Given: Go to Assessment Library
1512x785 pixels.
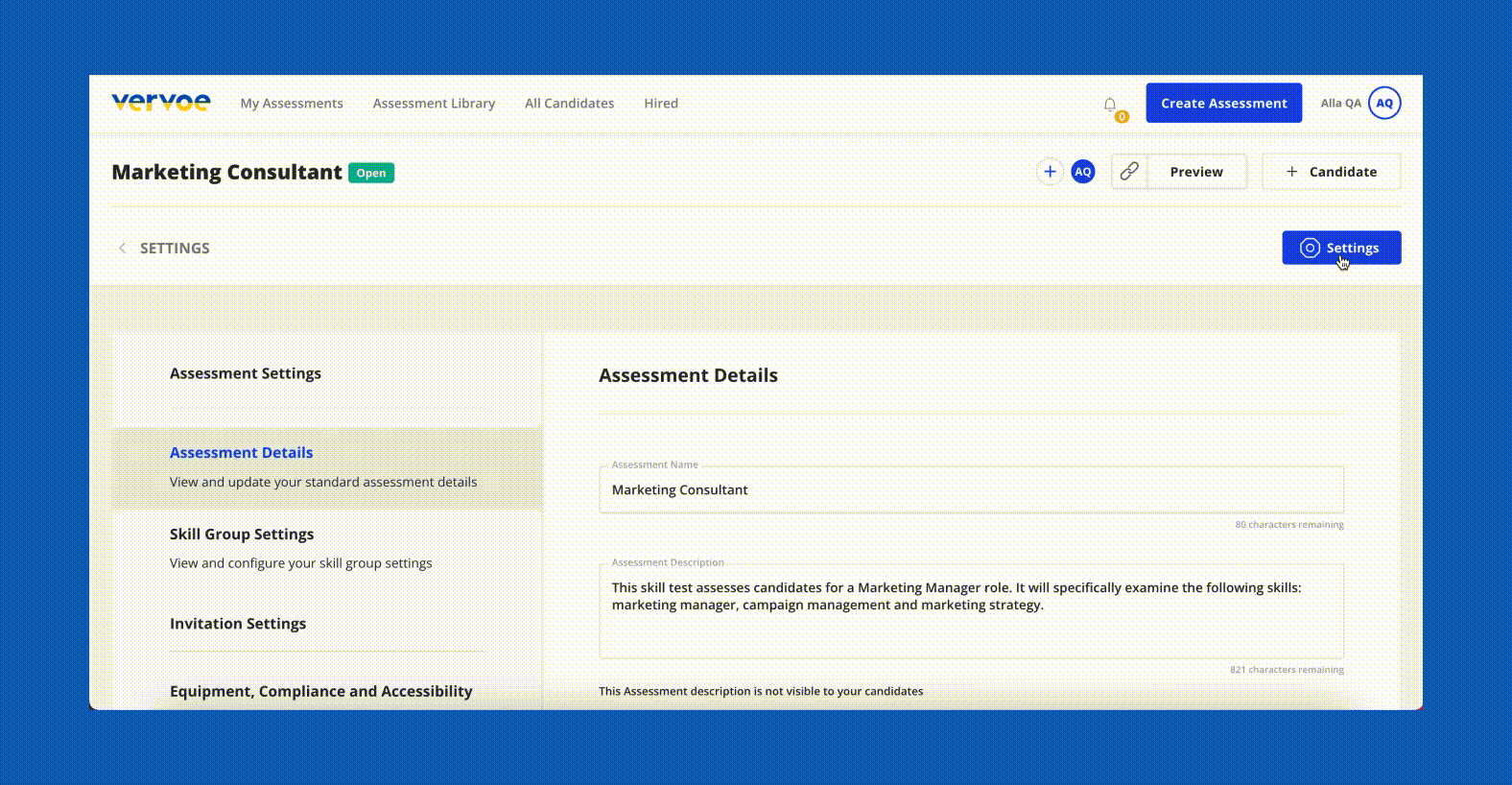Looking at the screenshot, I should (434, 103).
